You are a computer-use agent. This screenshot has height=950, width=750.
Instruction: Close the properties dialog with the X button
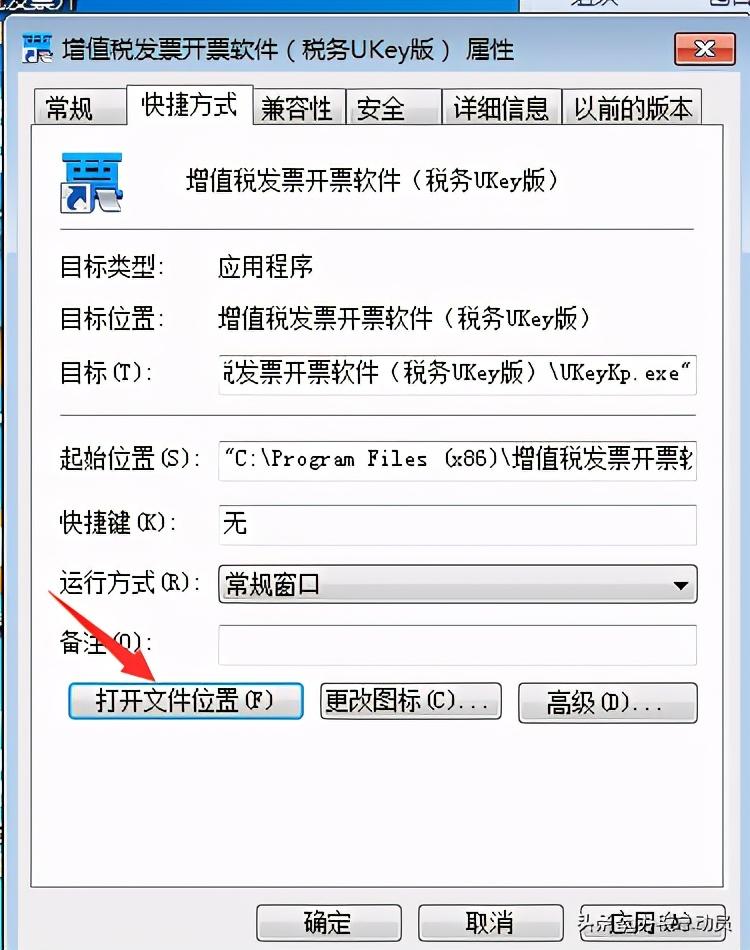705,48
